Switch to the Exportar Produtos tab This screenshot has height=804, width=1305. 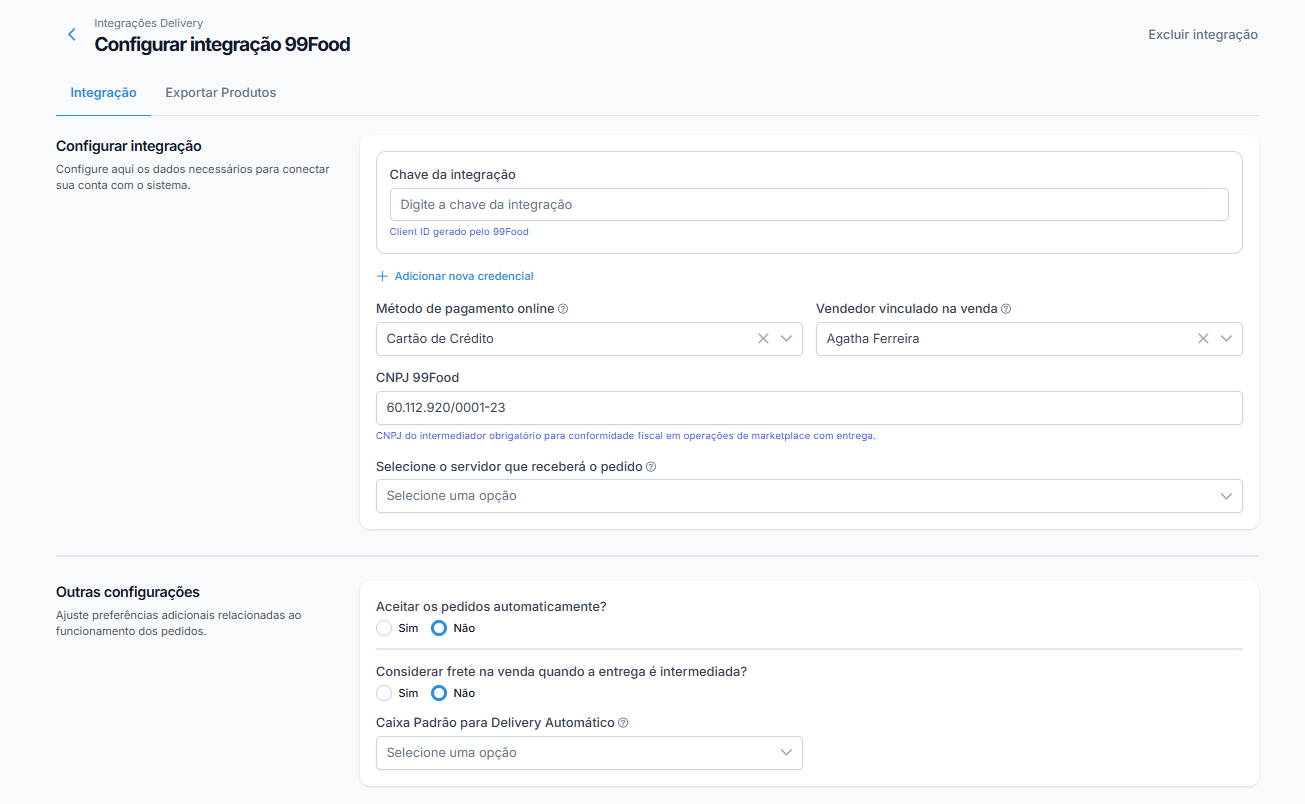coord(220,93)
